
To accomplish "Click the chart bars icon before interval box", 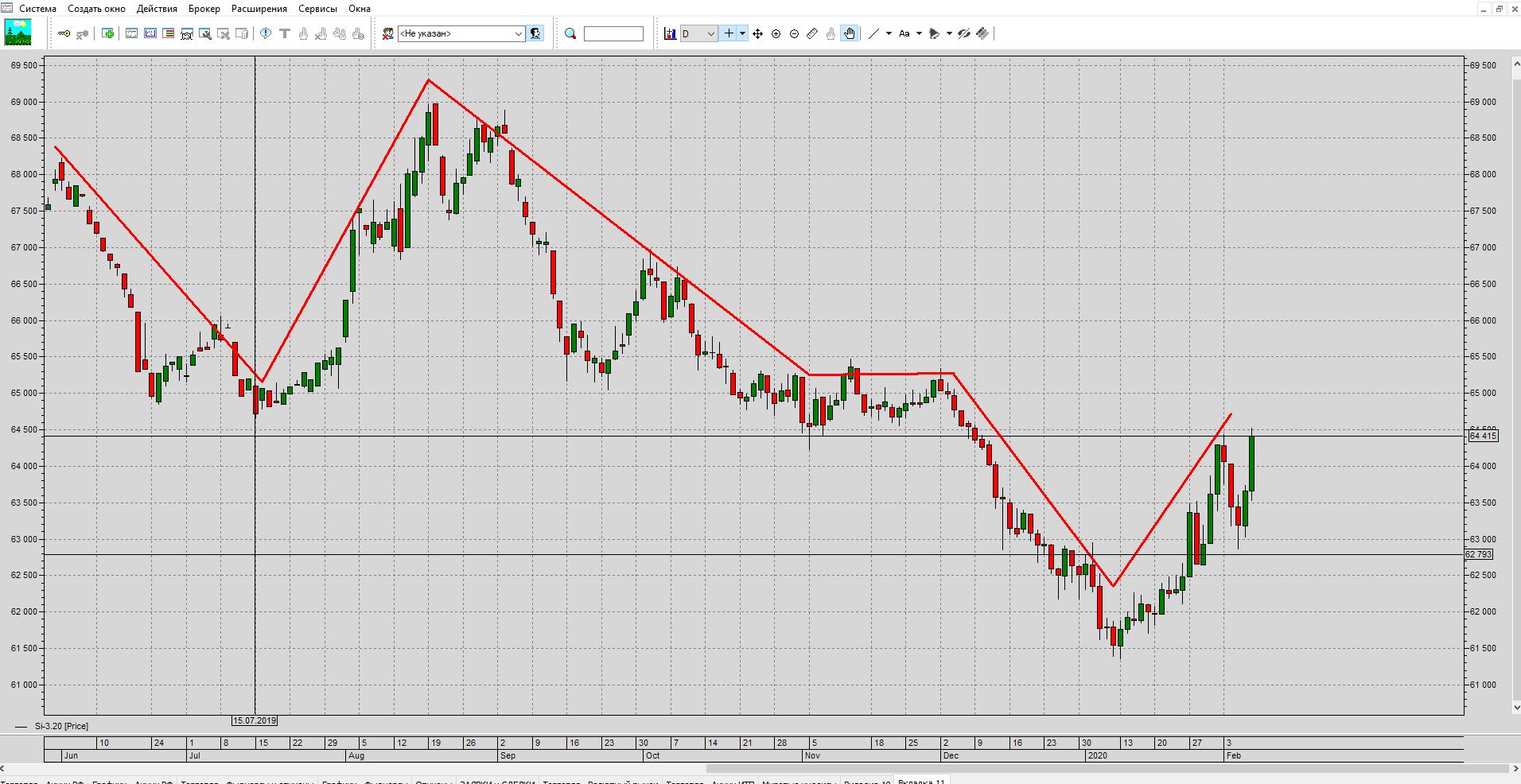I will (670, 33).
